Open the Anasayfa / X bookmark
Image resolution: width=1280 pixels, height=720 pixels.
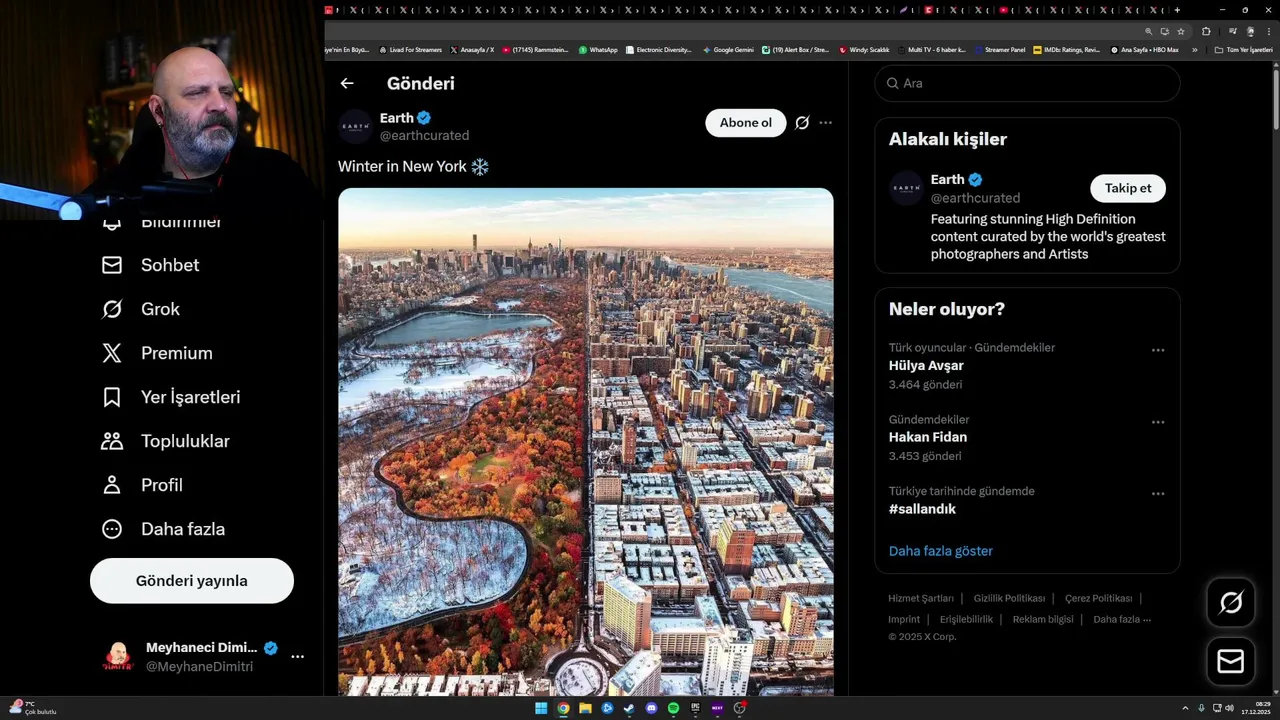(x=473, y=49)
